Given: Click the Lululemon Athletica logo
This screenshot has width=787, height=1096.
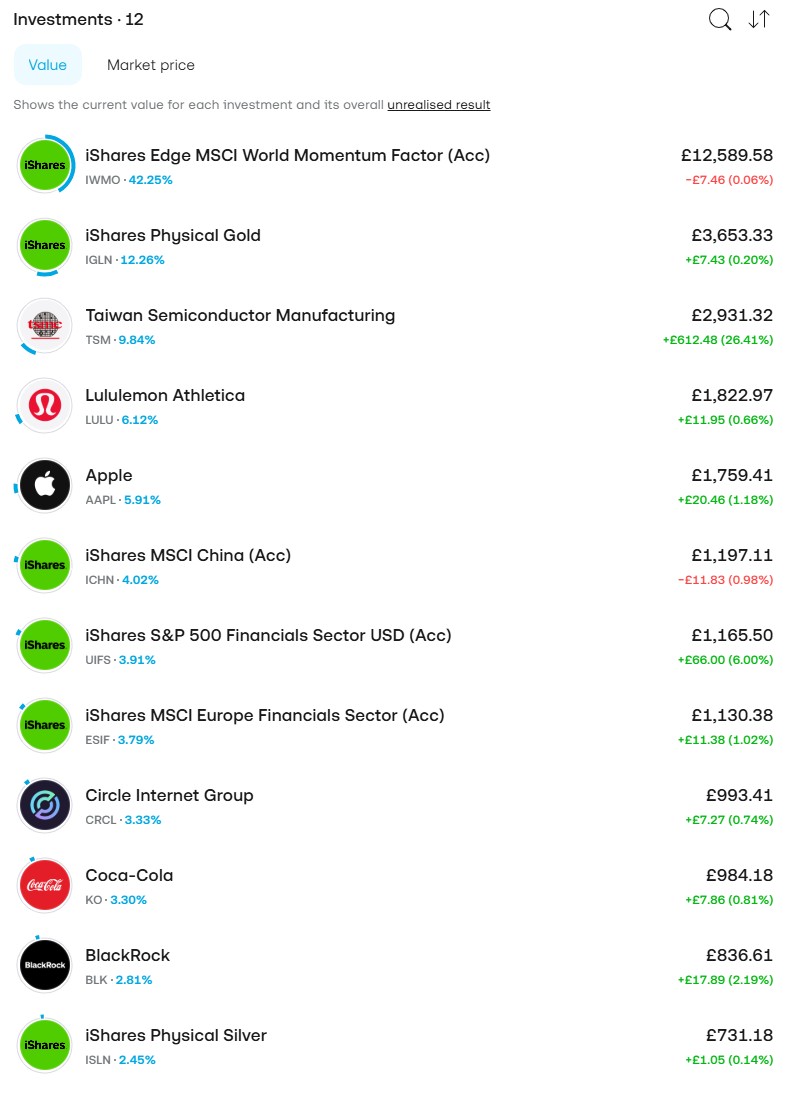Looking at the screenshot, I should 45,405.
